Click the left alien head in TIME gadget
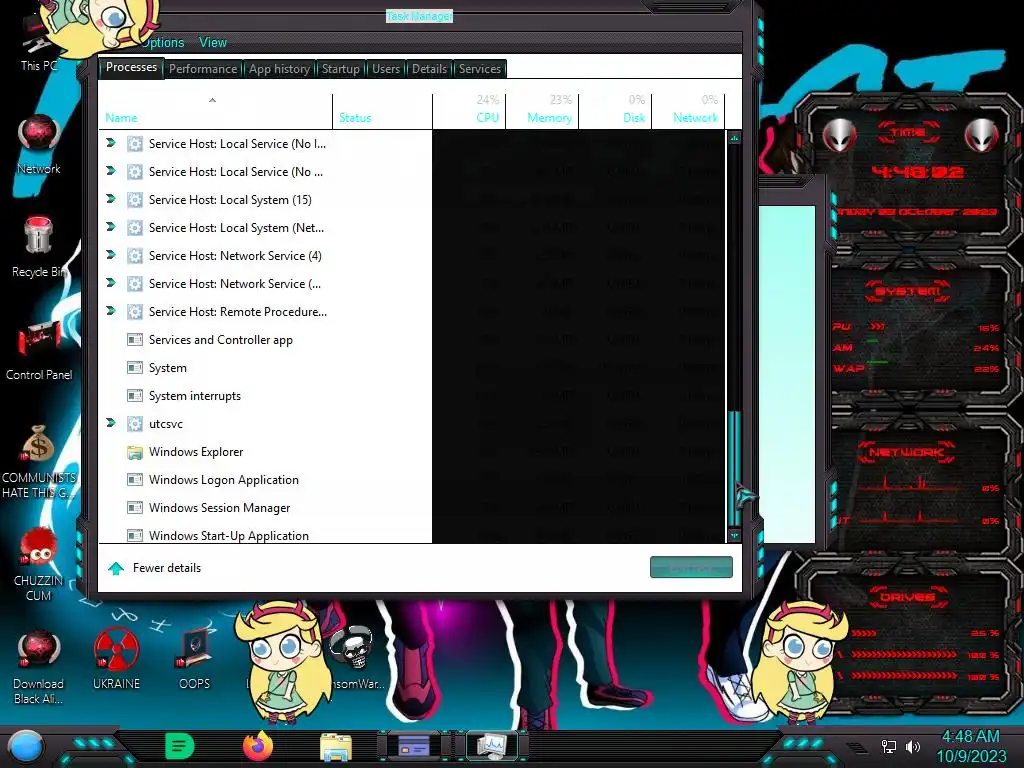1024x768 pixels. click(839, 135)
